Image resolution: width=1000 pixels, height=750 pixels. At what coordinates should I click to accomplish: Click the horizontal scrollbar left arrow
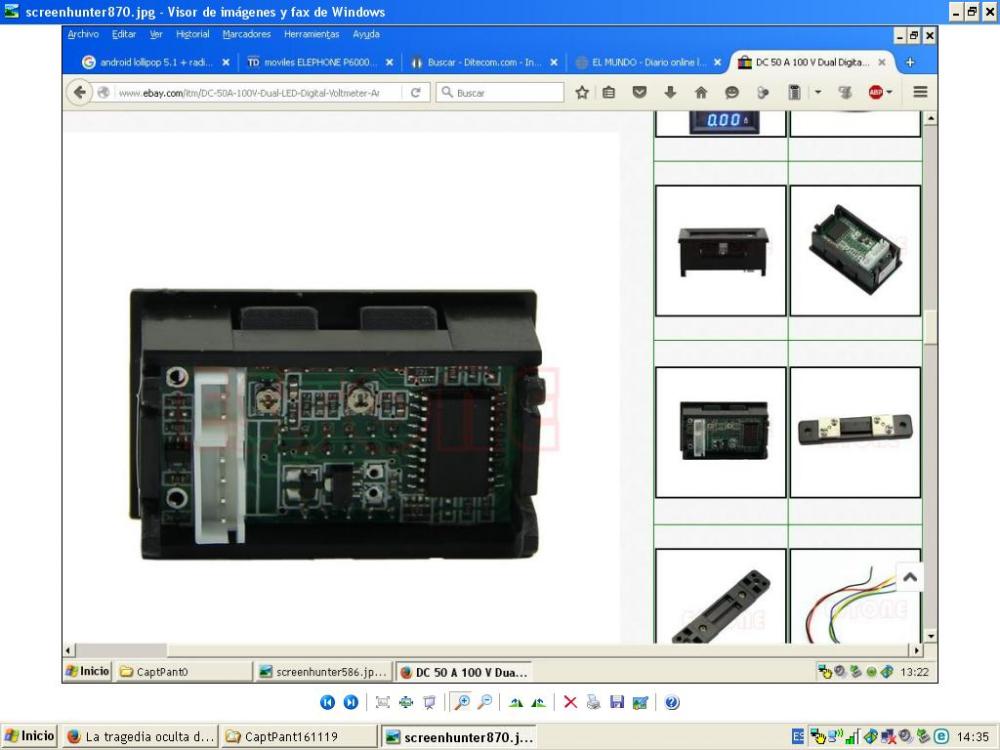[x=69, y=651]
